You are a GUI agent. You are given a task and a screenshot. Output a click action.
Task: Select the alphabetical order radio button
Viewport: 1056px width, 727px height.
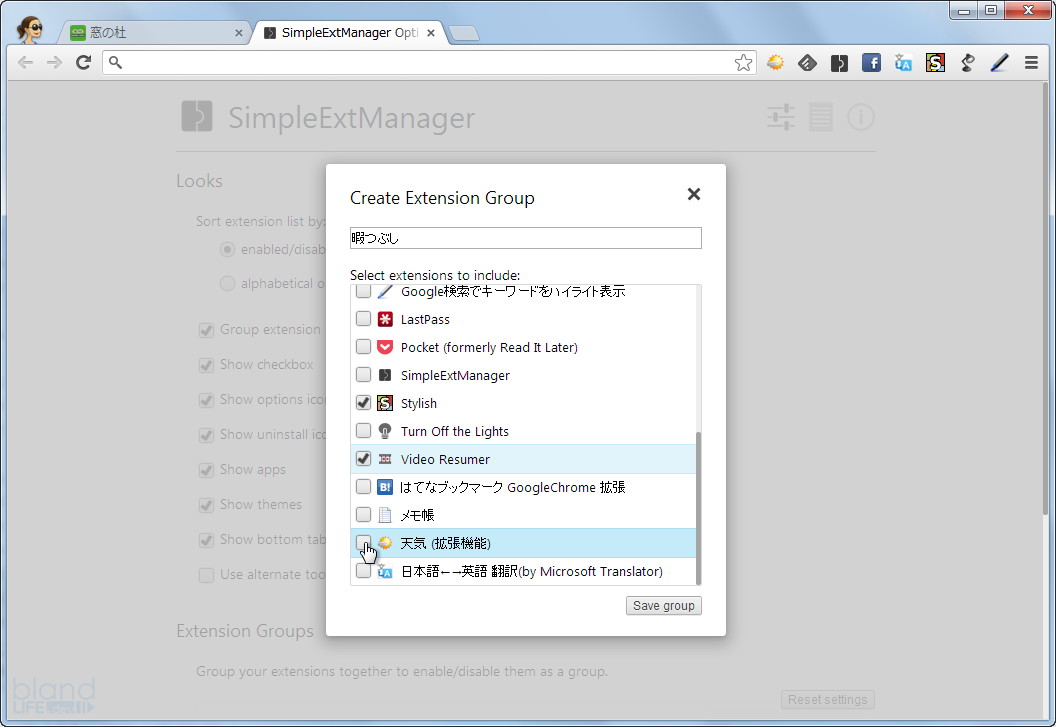pos(228,283)
